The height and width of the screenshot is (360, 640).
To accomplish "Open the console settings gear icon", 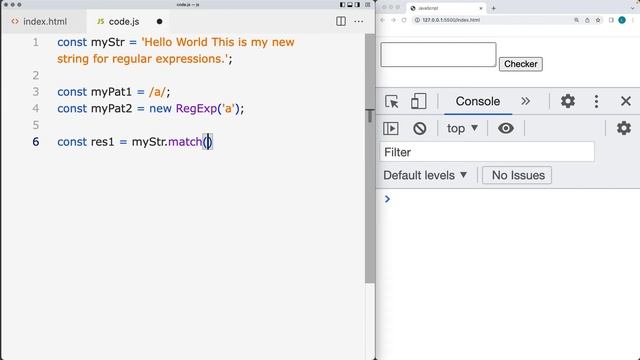I will tap(624, 129).
